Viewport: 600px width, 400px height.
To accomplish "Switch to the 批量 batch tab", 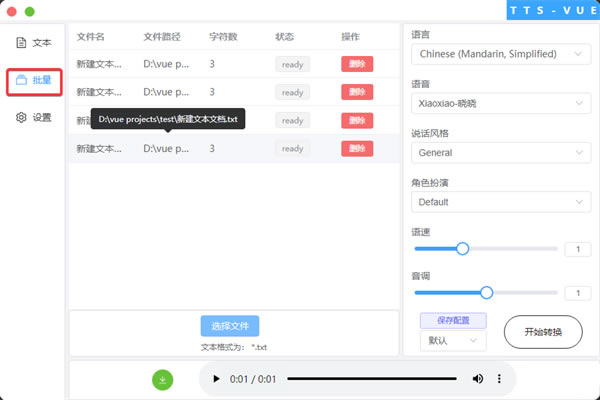I will pos(34,80).
